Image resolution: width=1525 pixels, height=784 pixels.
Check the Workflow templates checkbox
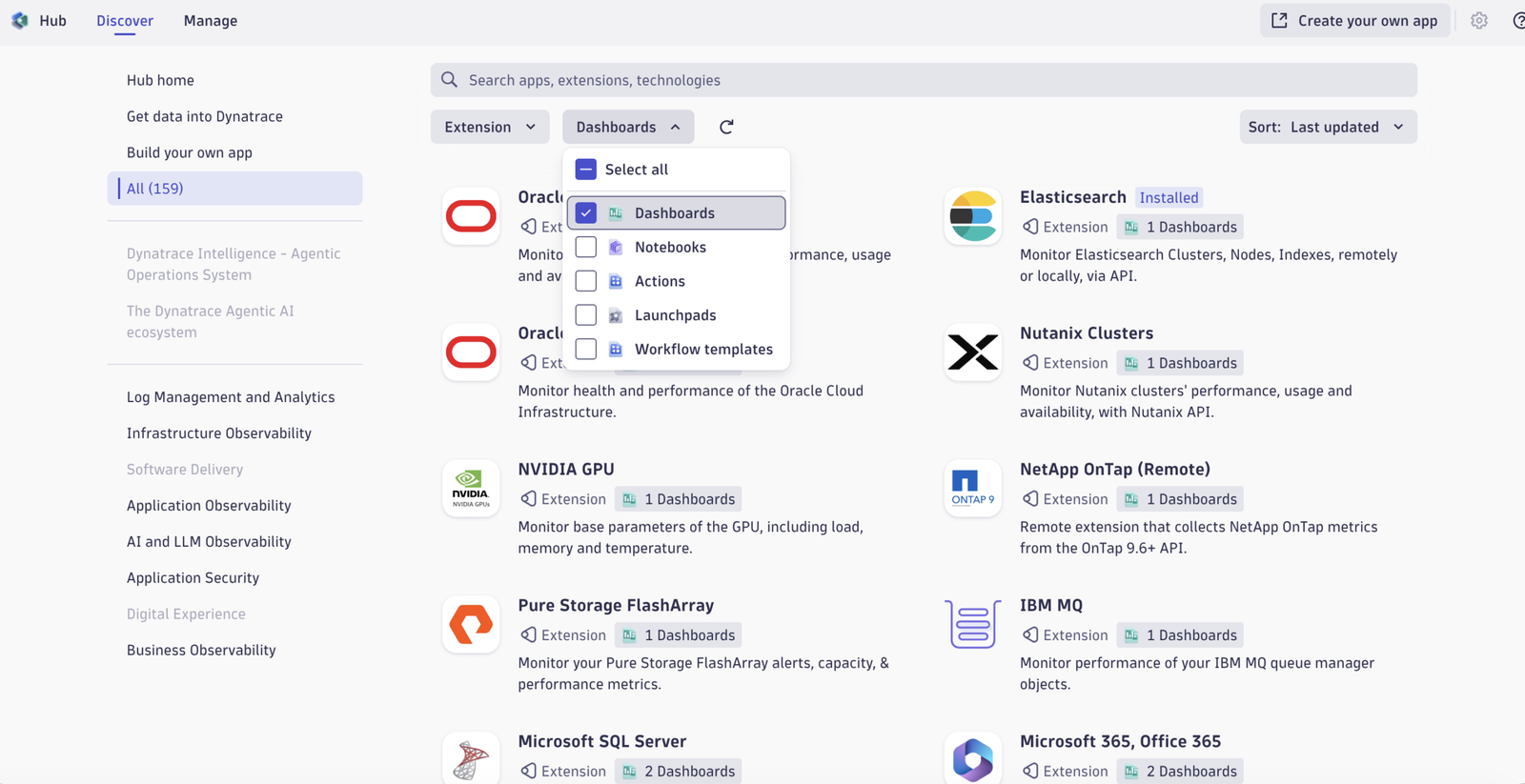pyautogui.click(x=586, y=350)
